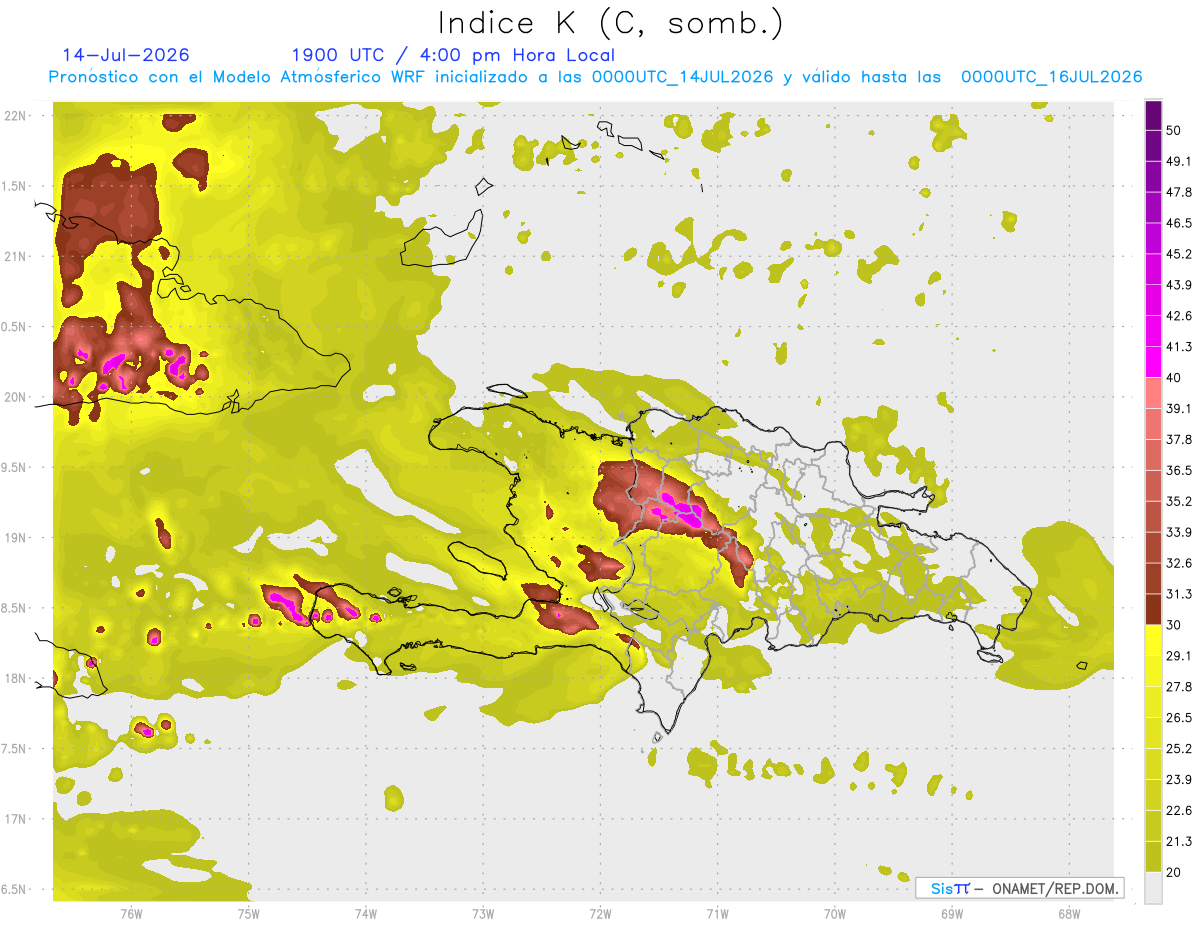The image size is (1200, 927).
Task: Click the colorbar value '41.3'
Action: [x=1179, y=347]
